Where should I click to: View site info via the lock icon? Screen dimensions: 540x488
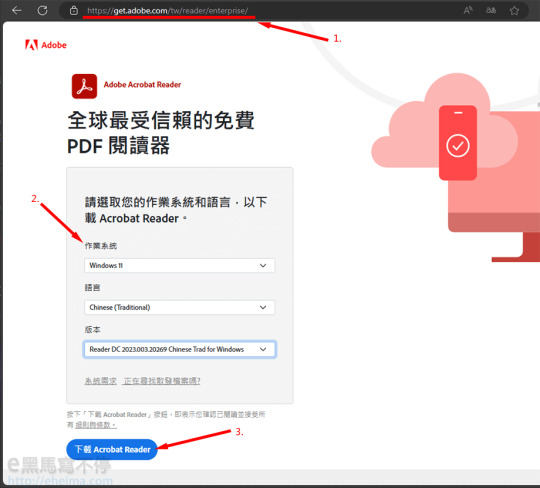pyautogui.click(x=73, y=11)
